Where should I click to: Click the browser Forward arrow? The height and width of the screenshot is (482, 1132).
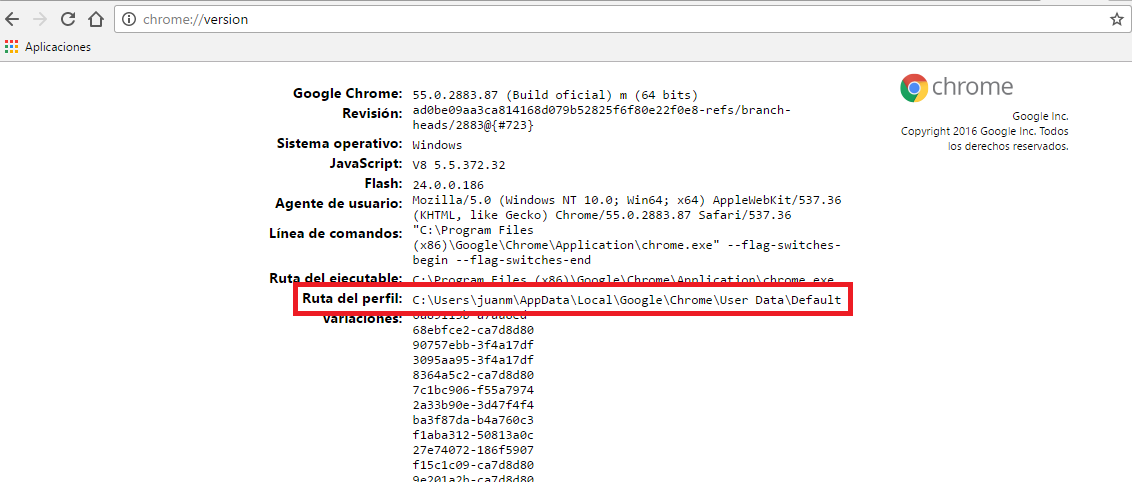click(x=40, y=19)
